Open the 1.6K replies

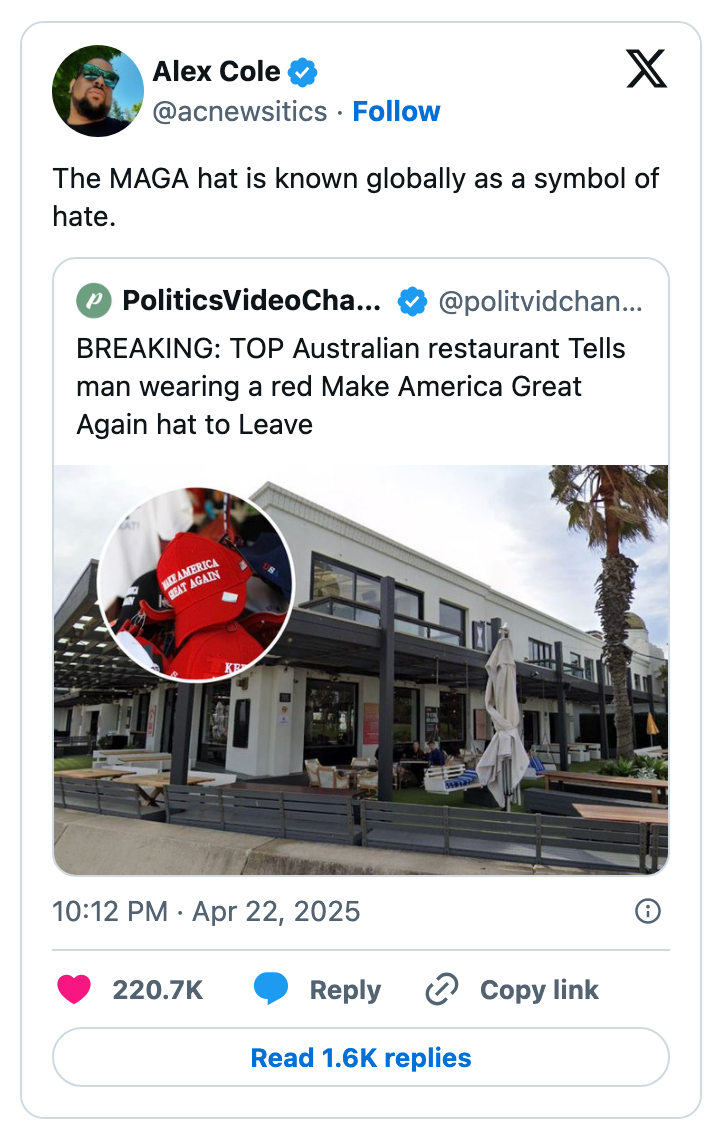pyautogui.click(x=363, y=1057)
